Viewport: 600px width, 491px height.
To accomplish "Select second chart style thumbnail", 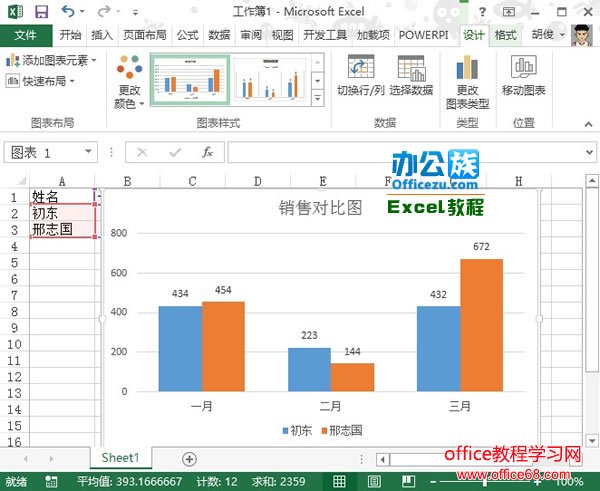I will coord(271,80).
